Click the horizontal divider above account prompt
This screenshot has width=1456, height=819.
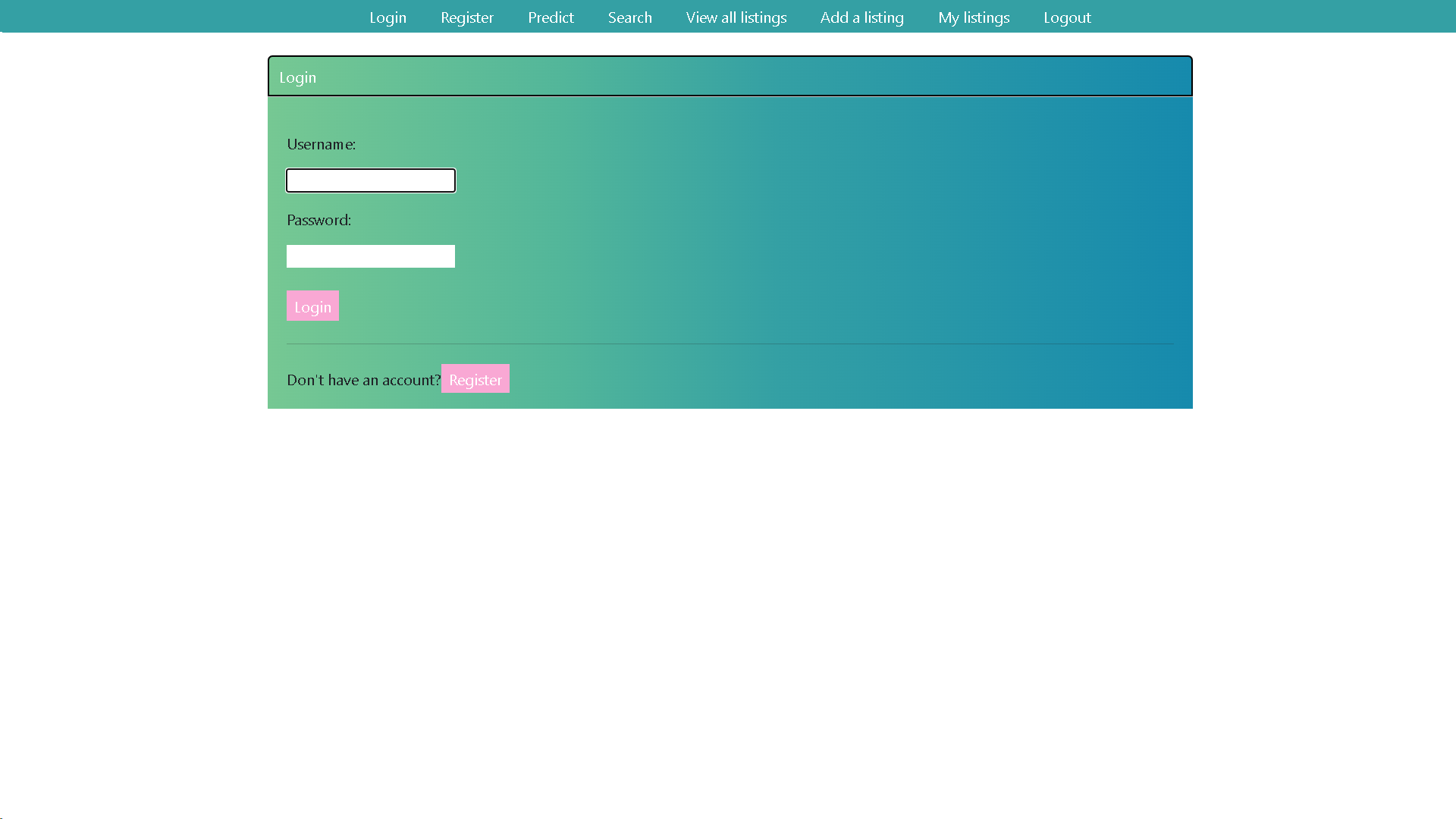[x=730, y=344]
